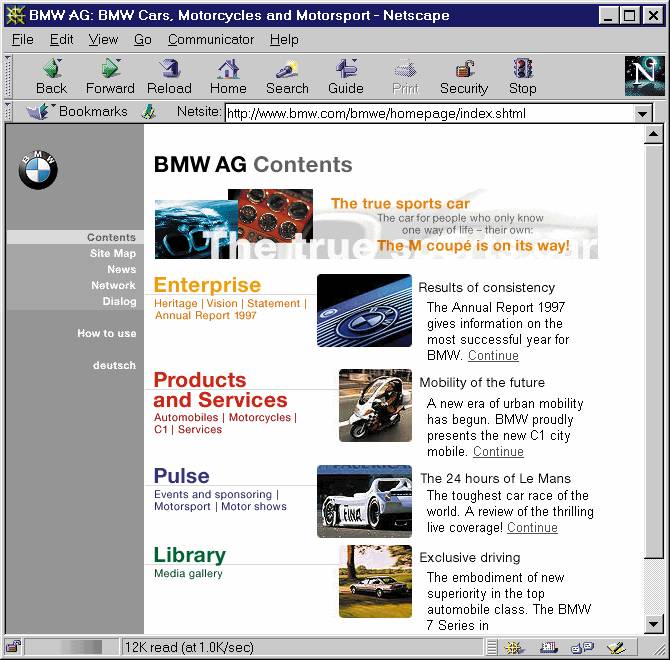The image size is (670, 660).
Task: Switch to deutsch language link
Action: pyautogui.click(x=115, y=366)
